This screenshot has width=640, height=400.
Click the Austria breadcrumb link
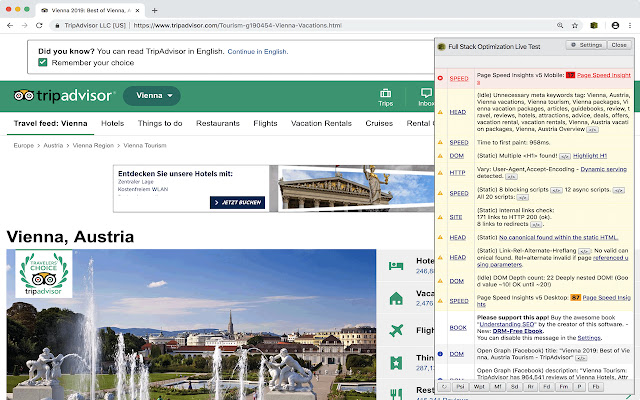[x=53, y=145]
